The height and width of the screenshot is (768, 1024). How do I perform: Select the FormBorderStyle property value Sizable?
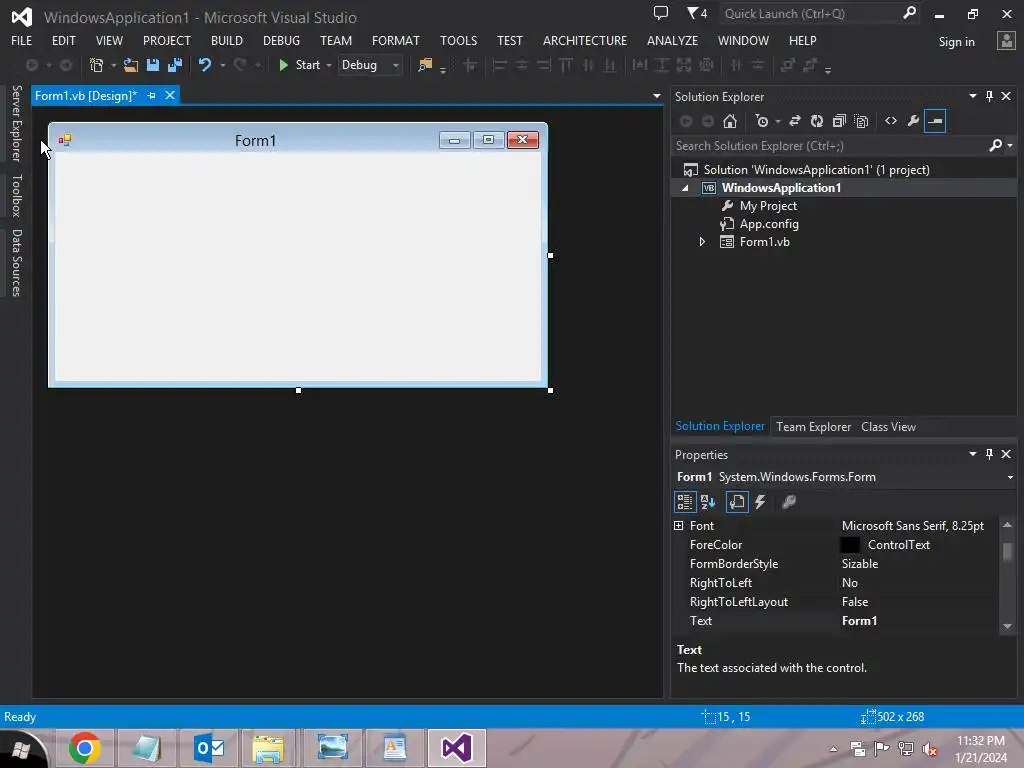tap(859, 564)
